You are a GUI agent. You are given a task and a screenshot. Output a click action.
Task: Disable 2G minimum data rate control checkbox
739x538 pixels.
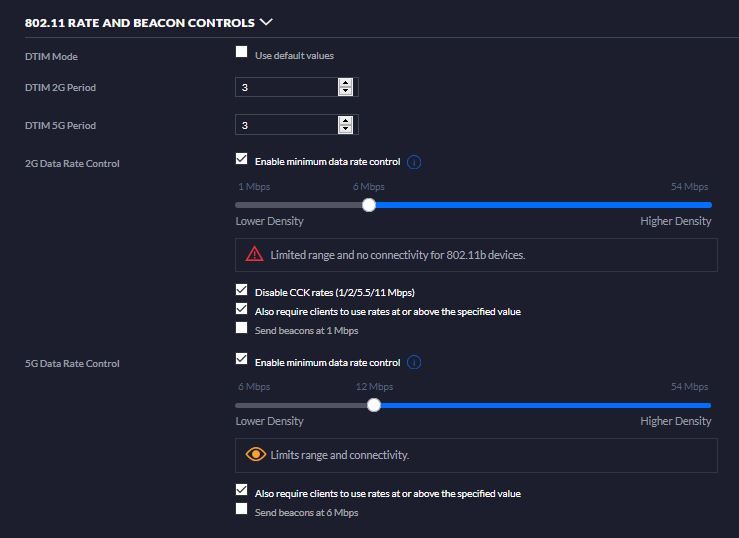point(241,159)
